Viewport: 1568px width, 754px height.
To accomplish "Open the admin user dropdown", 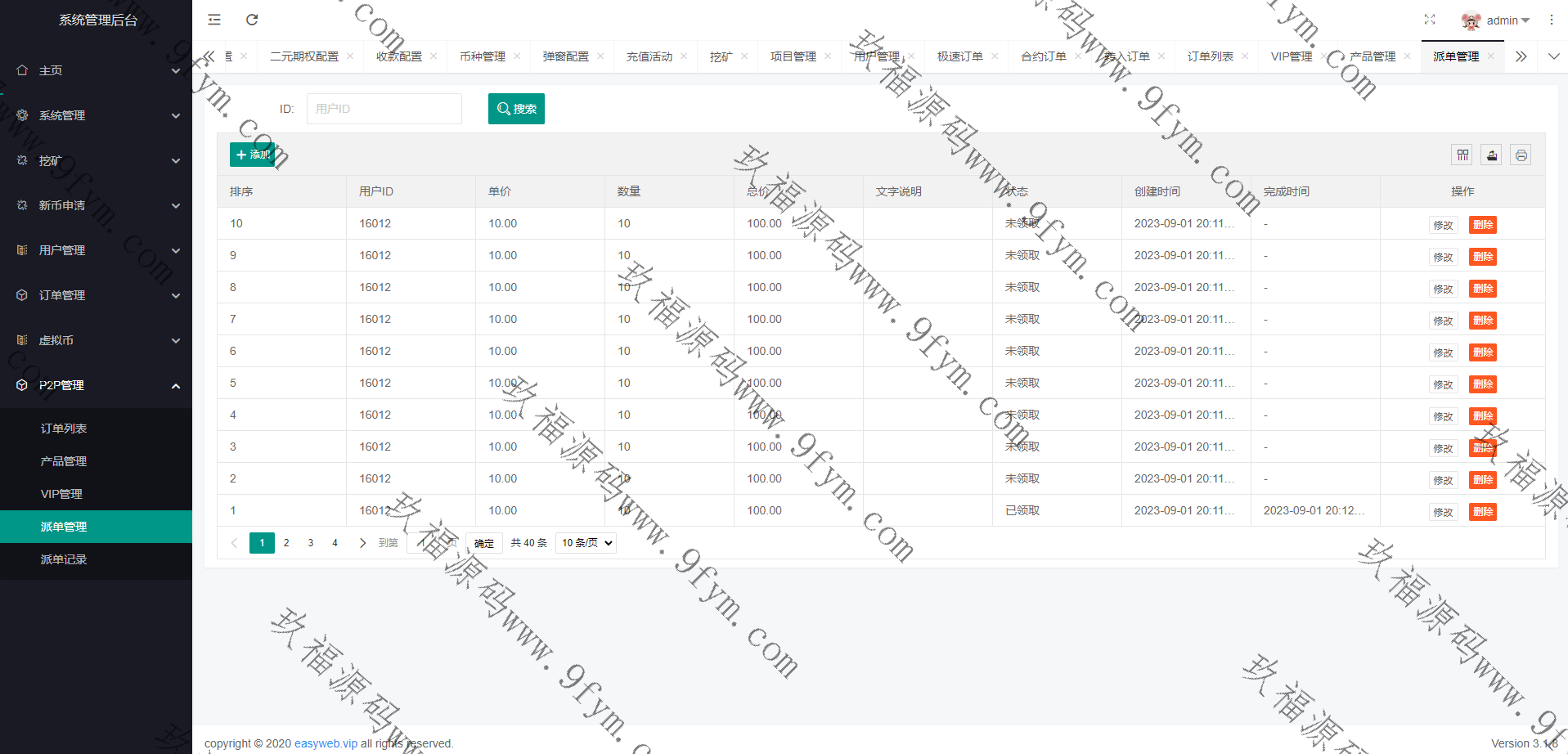I will 1497,20.
